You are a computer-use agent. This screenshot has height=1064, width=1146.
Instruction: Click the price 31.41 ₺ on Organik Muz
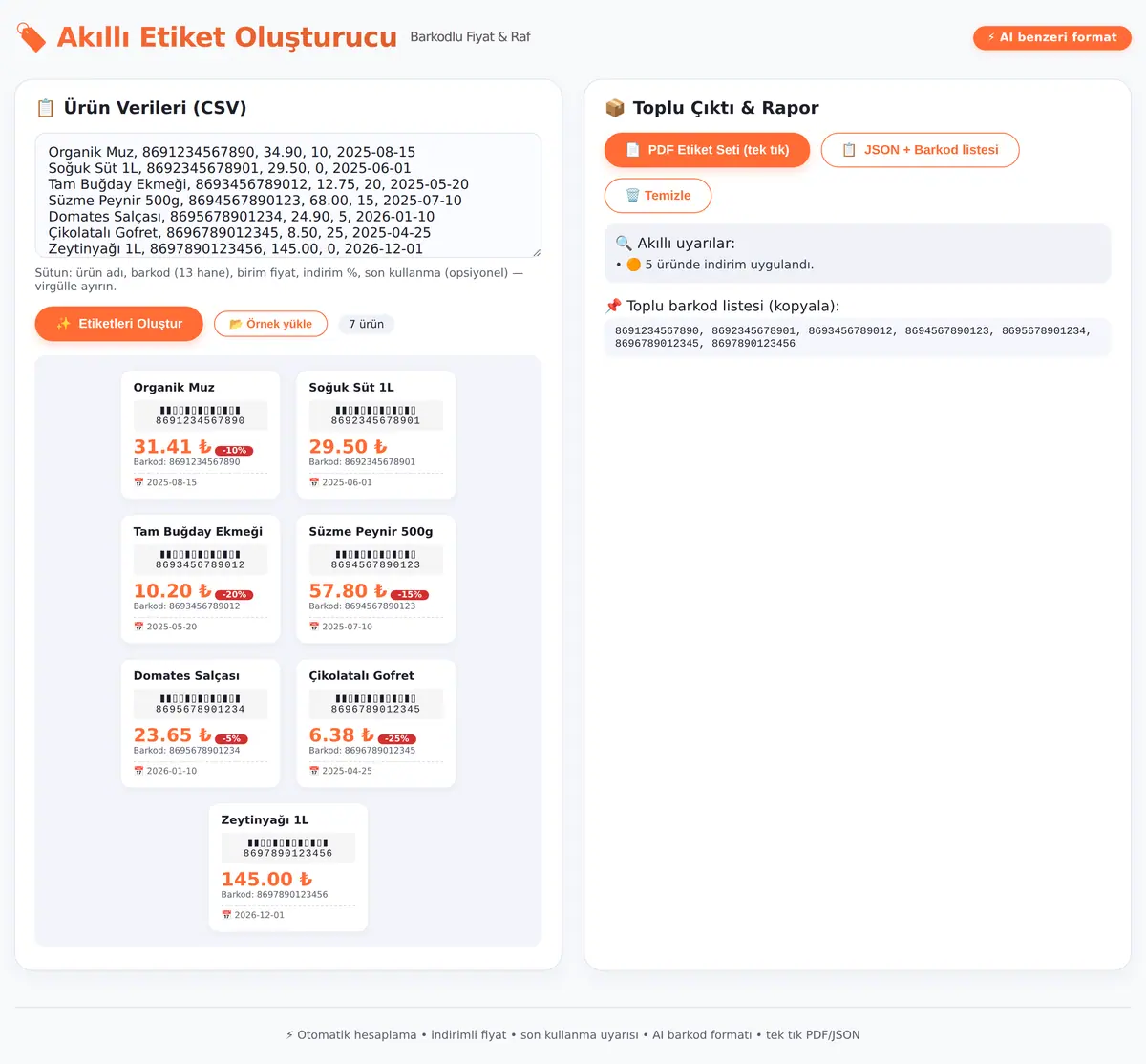coord(173,447)
